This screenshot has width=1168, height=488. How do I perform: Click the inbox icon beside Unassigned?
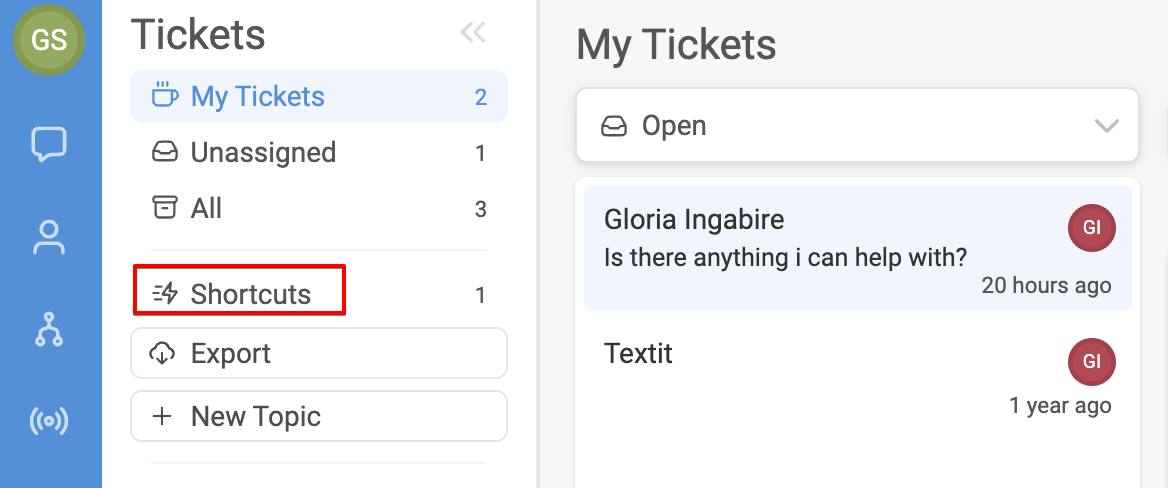(x=165, y=153)
